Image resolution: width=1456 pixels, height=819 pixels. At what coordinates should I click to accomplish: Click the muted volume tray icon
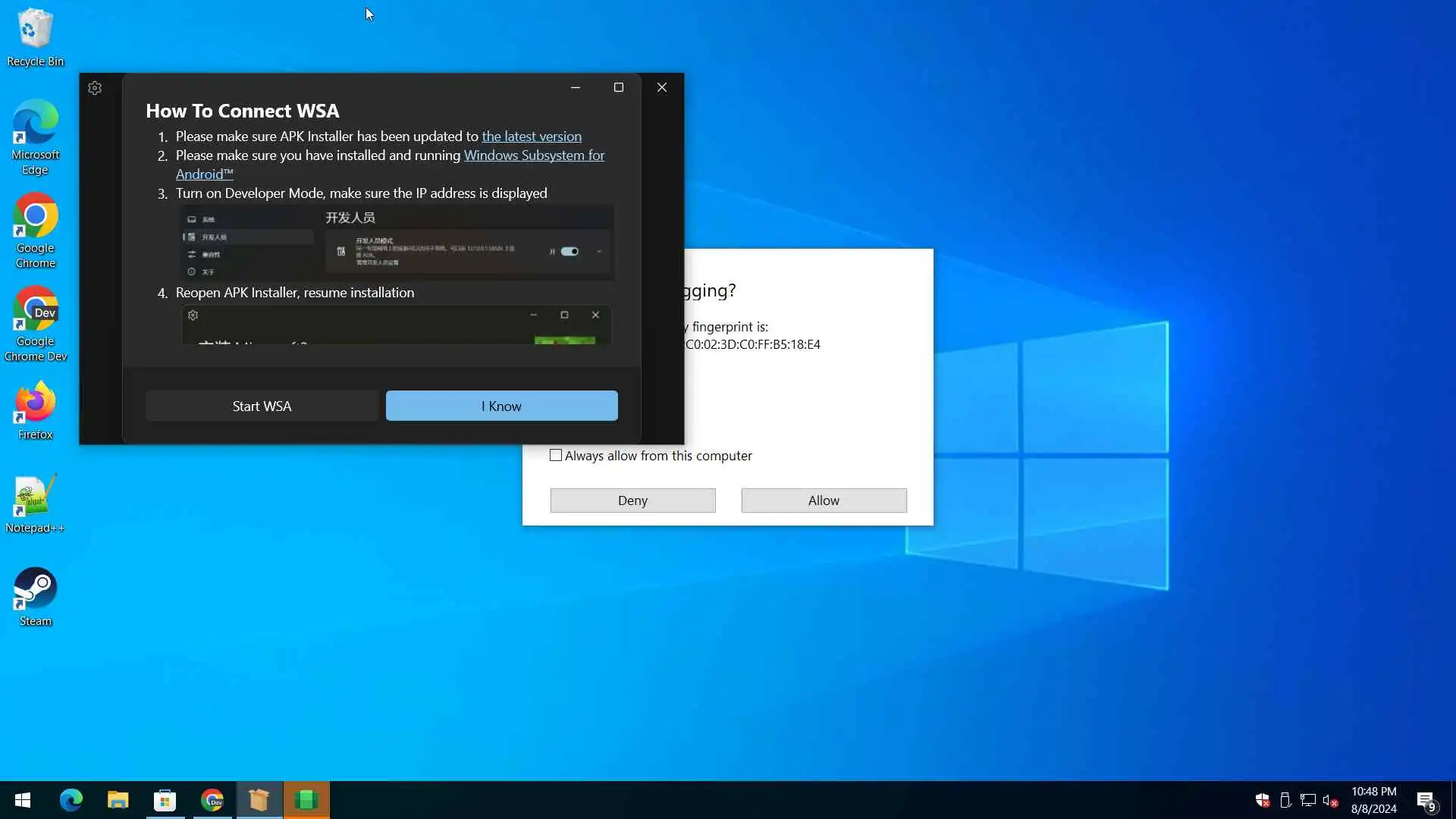pos(1329,801)
